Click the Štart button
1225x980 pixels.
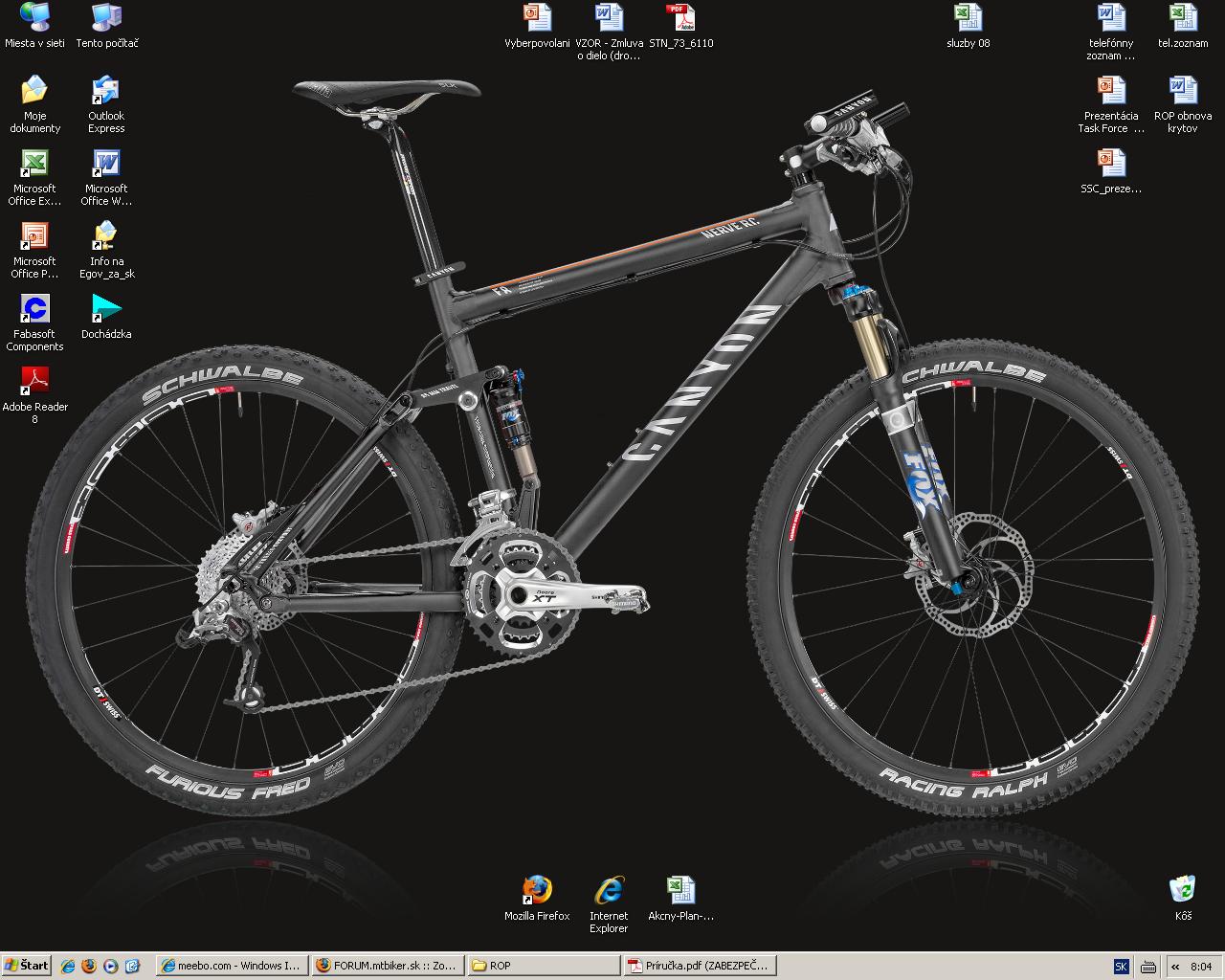coord(27,966)
